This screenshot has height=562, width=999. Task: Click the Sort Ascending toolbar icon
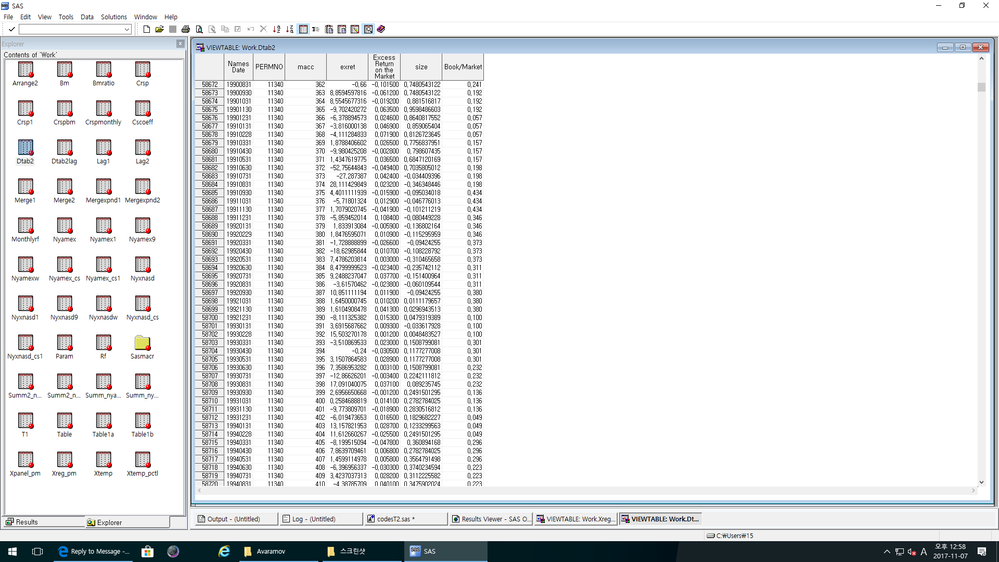click(277, 29)
